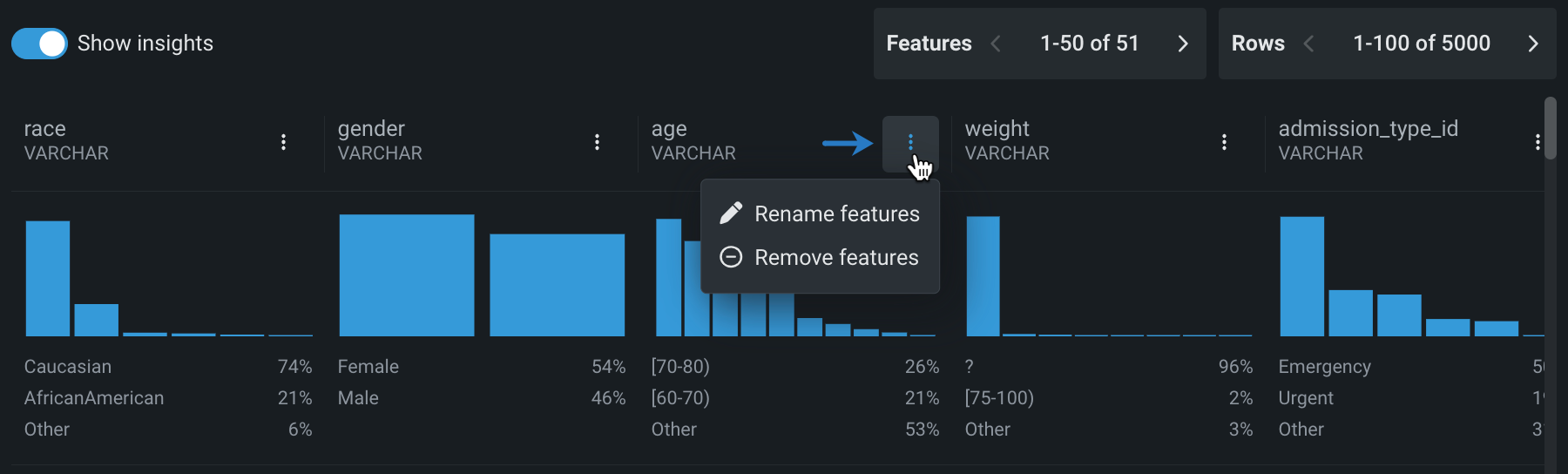This screenshot has height=474, width=1568.
Task: Go to previous page of Features
Action: tap(996, 44)
